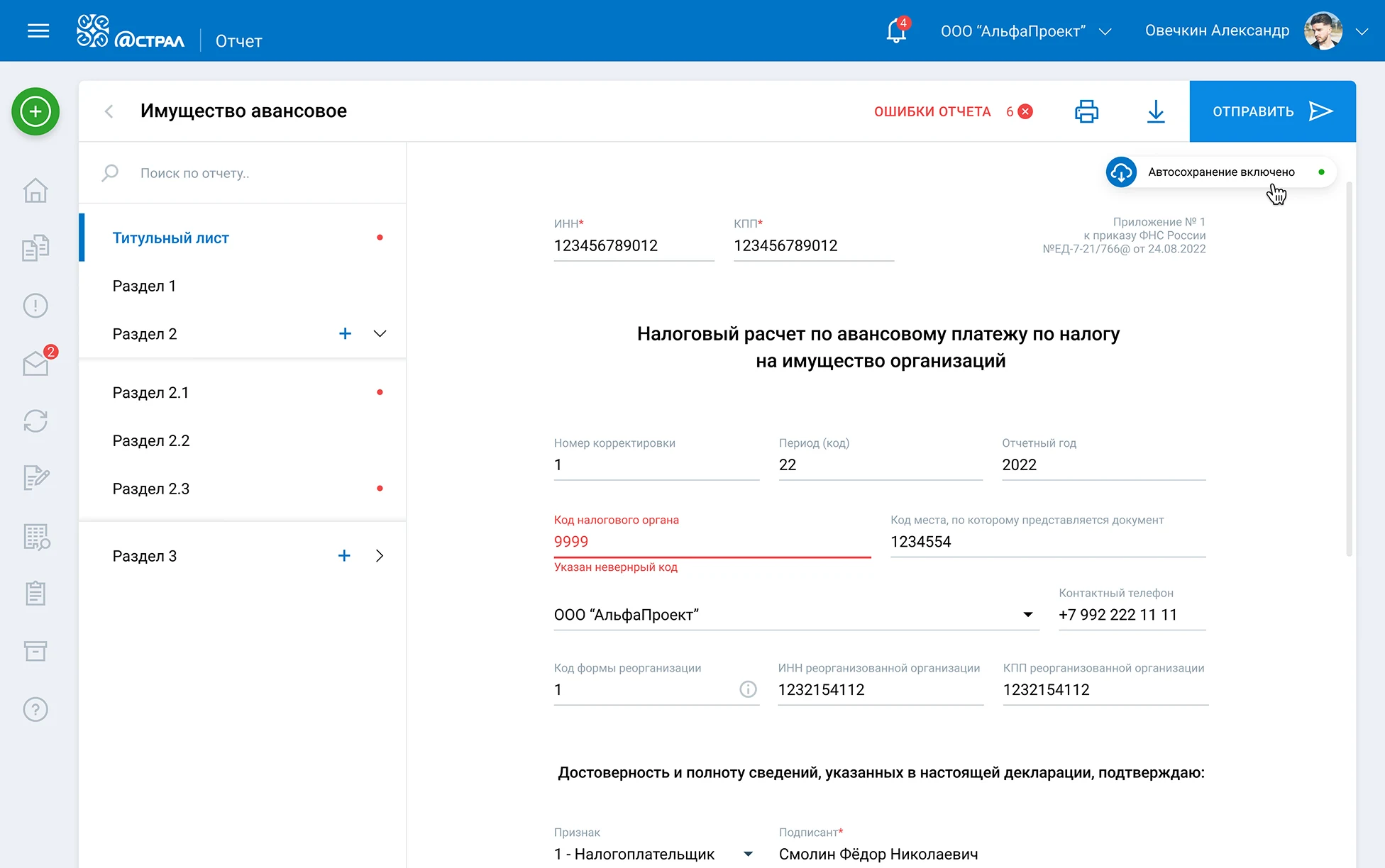Open the hamburger main menu
The height and width of the screenshot is (868, 1385).
(x=38, y=30)
